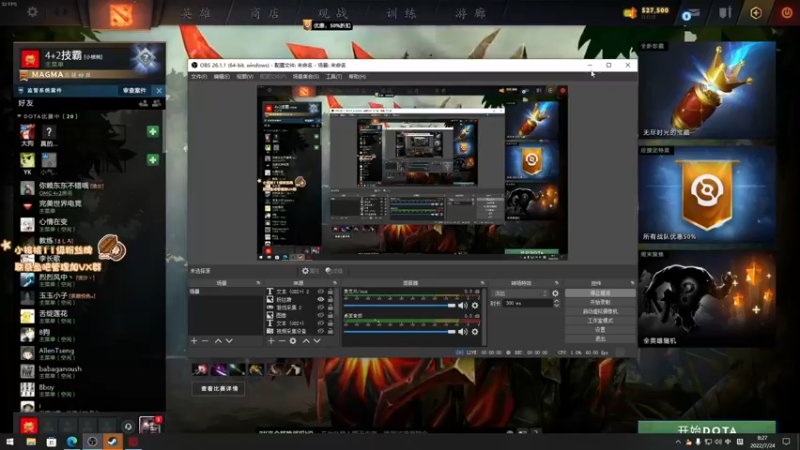Open transition properties gear in OBS
The image size is (800, 450).
[x=555, y=293]
